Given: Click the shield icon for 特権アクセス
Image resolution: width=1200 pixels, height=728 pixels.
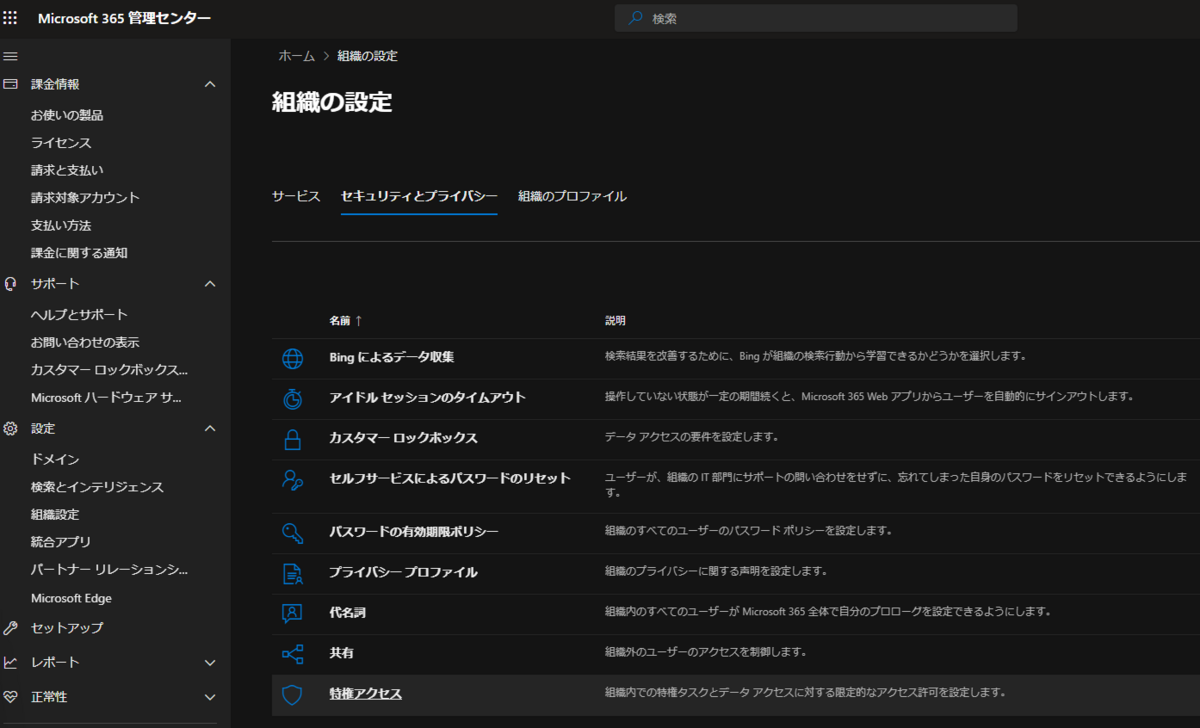Looking at the screenshot, I should click(x=292, y=695).
